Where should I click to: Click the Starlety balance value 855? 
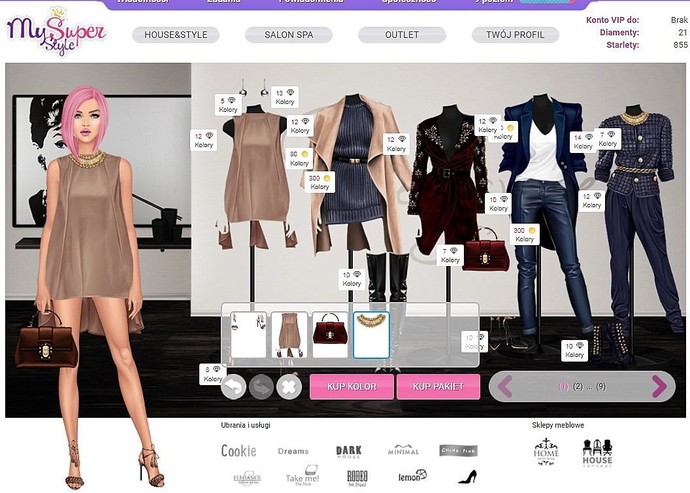[680, 45]
